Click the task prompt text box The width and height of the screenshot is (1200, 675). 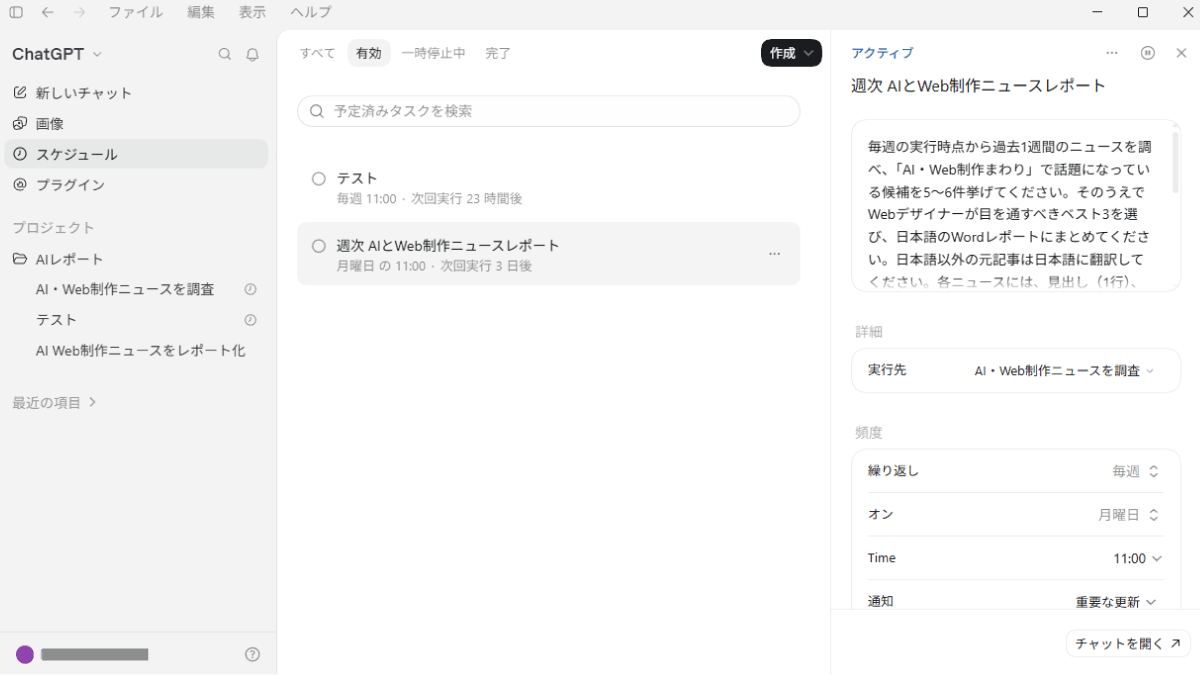pyautogui.click(x=1015, y=206)
